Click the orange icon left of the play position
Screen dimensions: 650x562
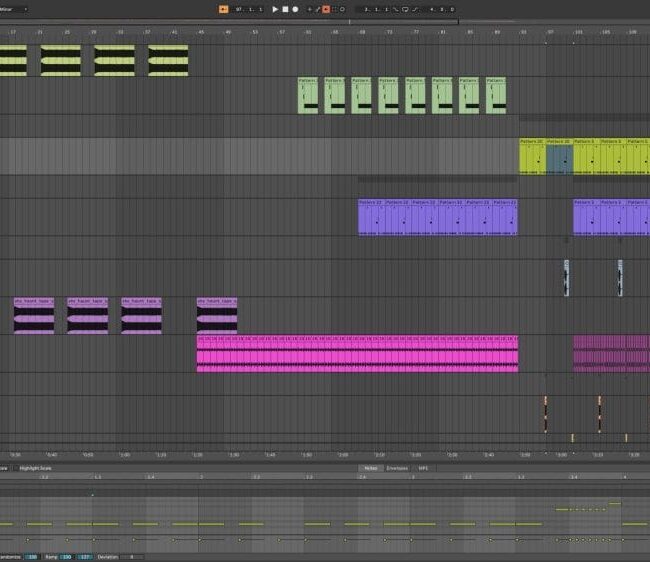coord(223,9)
